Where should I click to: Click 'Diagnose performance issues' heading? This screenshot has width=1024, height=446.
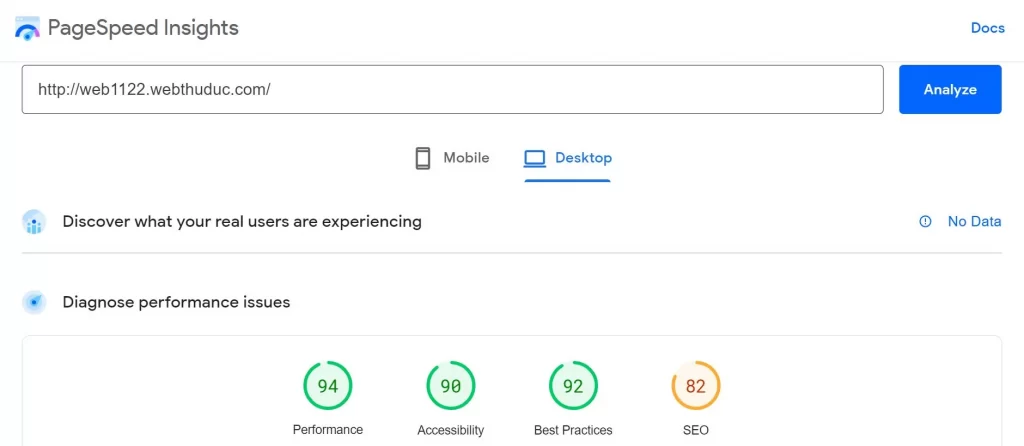[176, 302]
